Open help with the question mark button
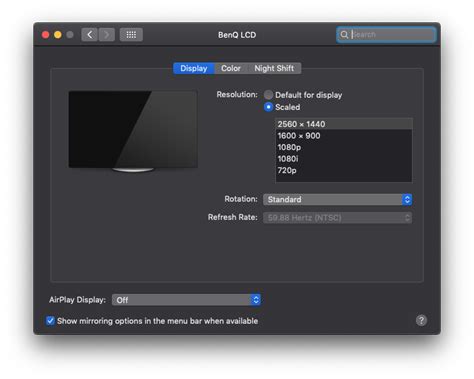 click(421, 320)
